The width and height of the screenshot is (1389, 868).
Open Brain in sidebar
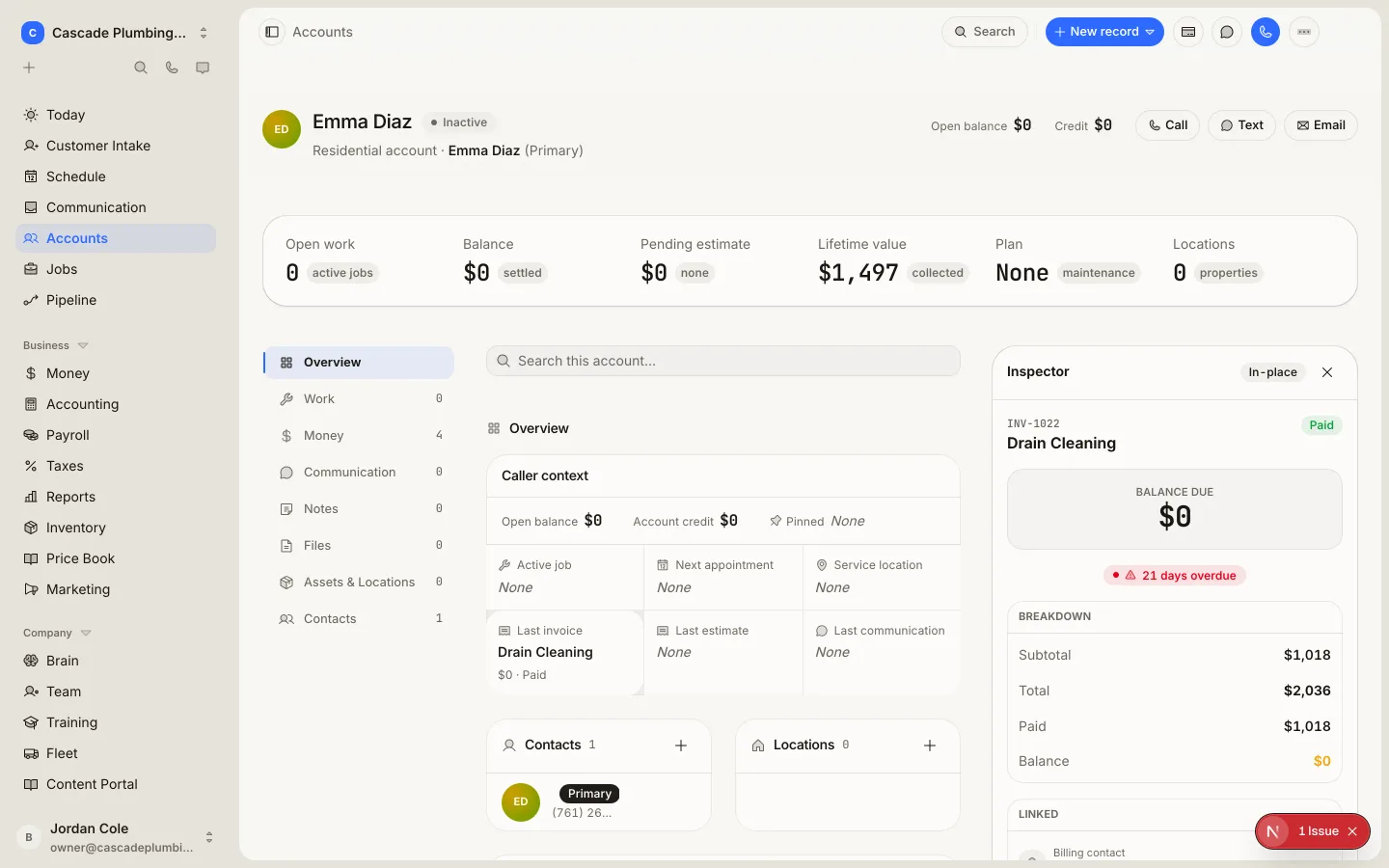click(x=116, y=661)
